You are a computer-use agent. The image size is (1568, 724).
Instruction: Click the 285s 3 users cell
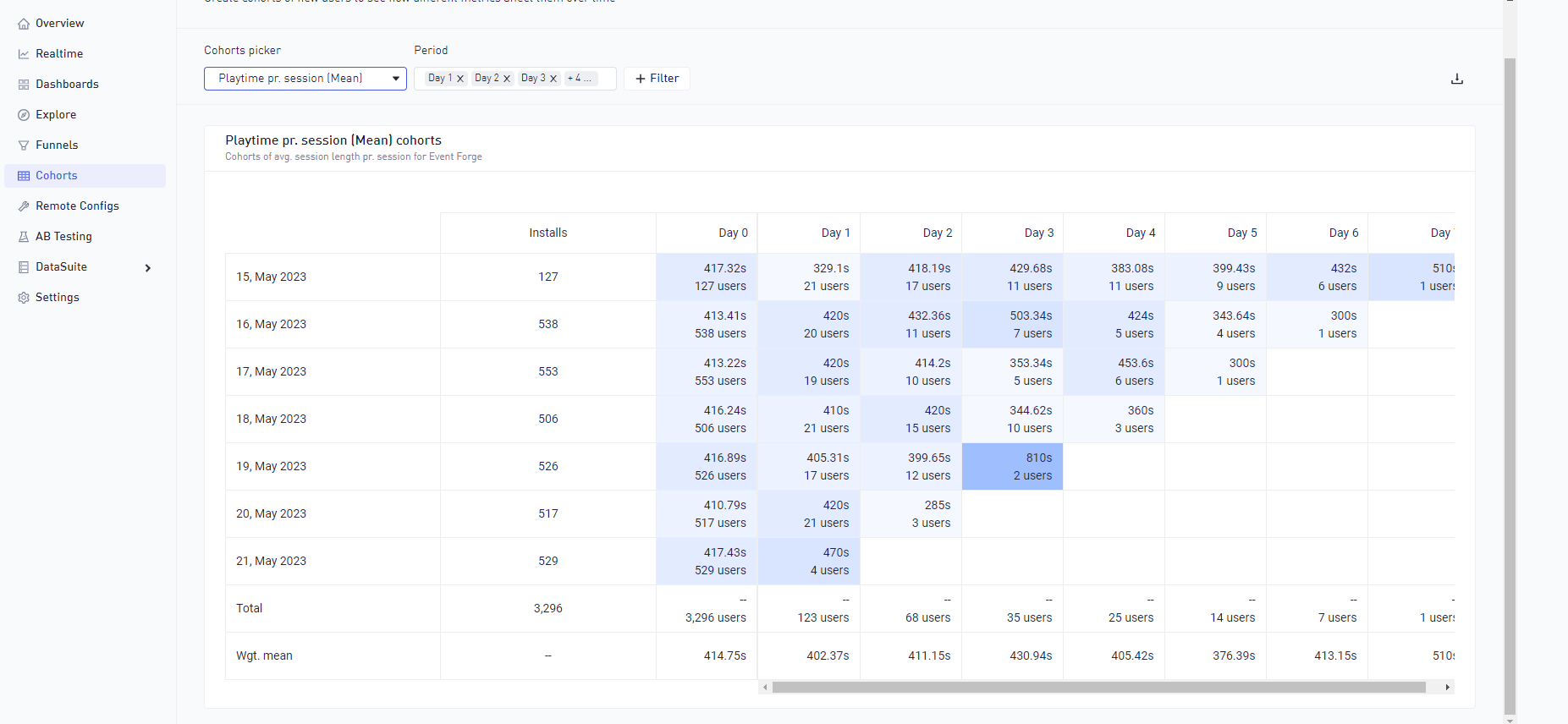[911, 514]
